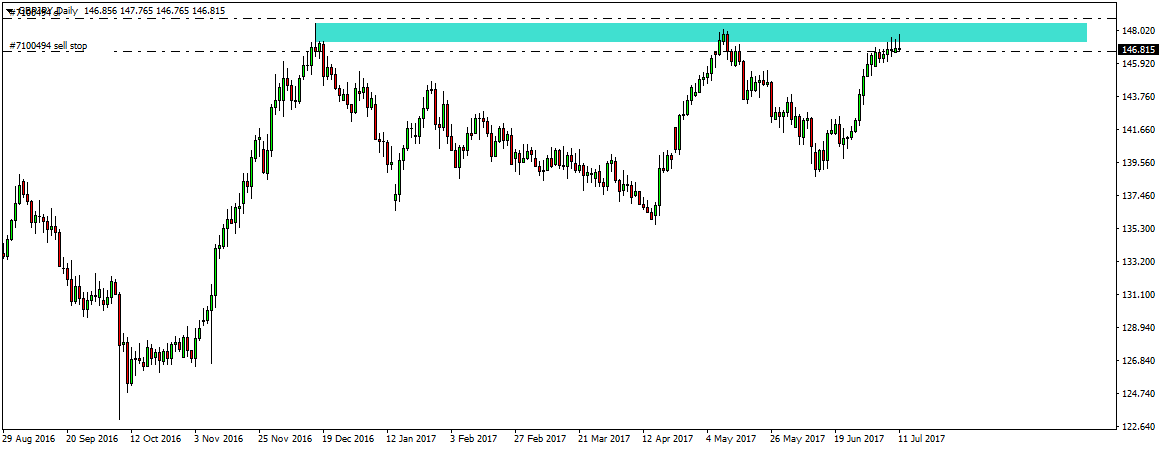Click the '26 May 2017' date label
1159x450 pixels.
pos(800,437)
